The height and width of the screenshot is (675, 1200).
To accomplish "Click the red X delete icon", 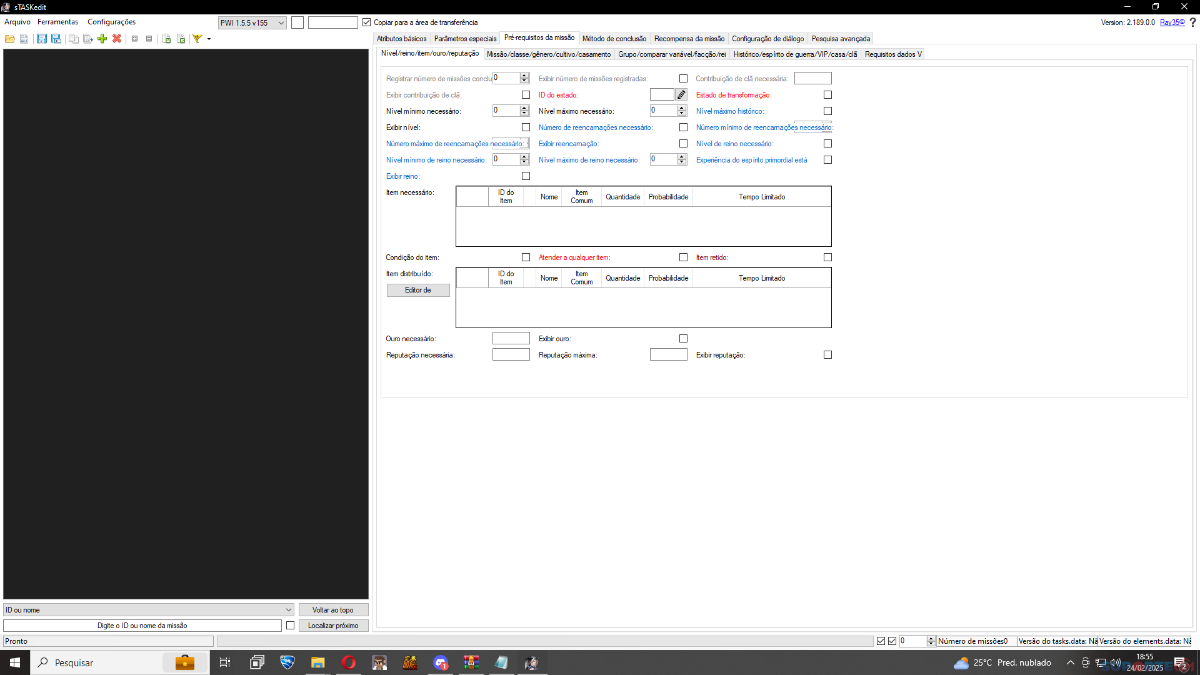I will pyautogui.click(x=116, y=38).
